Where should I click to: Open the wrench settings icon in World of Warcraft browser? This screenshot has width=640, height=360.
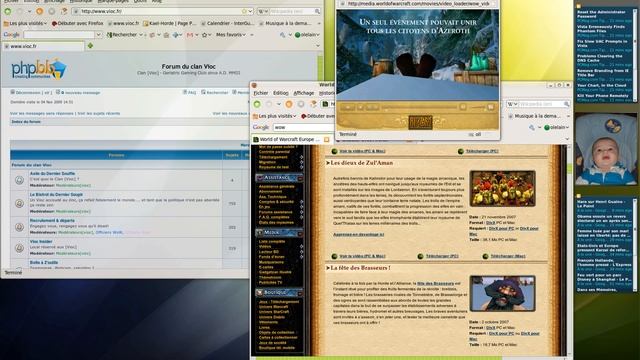[x=531, y=128]
